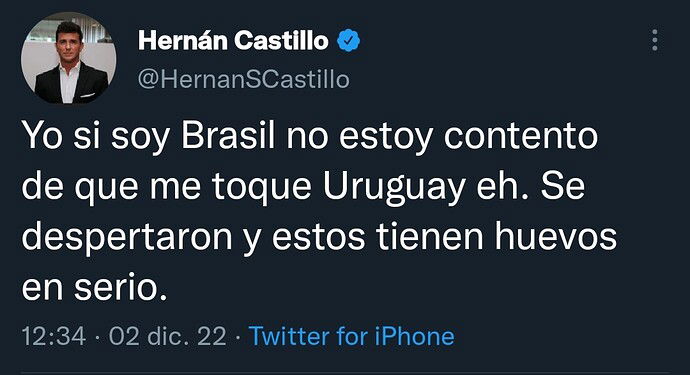The width and height of the screenshot is (690, 375).
Task: Open the three-dot more options menu
Action: click(655, 40)
